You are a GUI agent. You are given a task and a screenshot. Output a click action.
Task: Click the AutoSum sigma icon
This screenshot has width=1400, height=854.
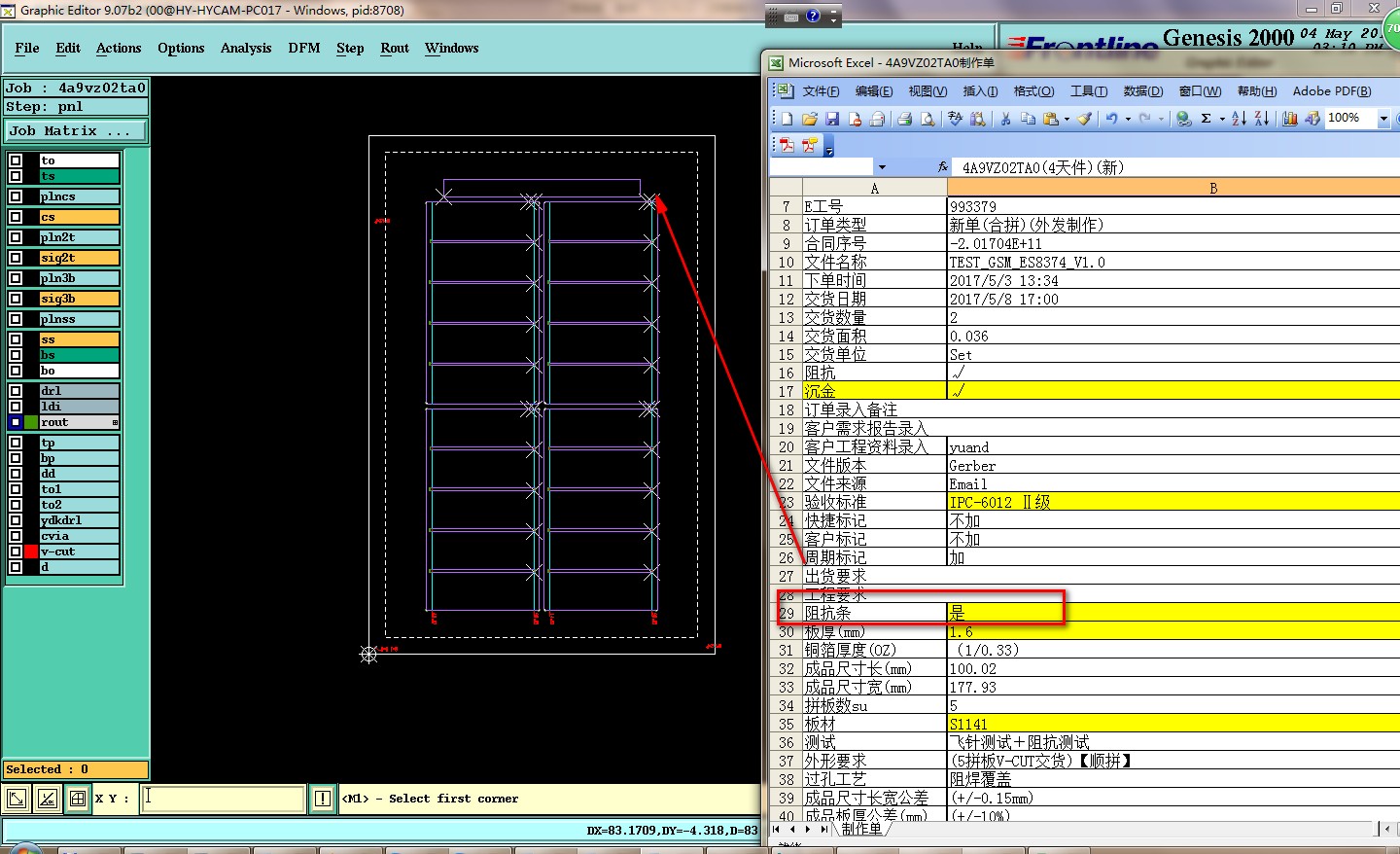point(1206,119)
